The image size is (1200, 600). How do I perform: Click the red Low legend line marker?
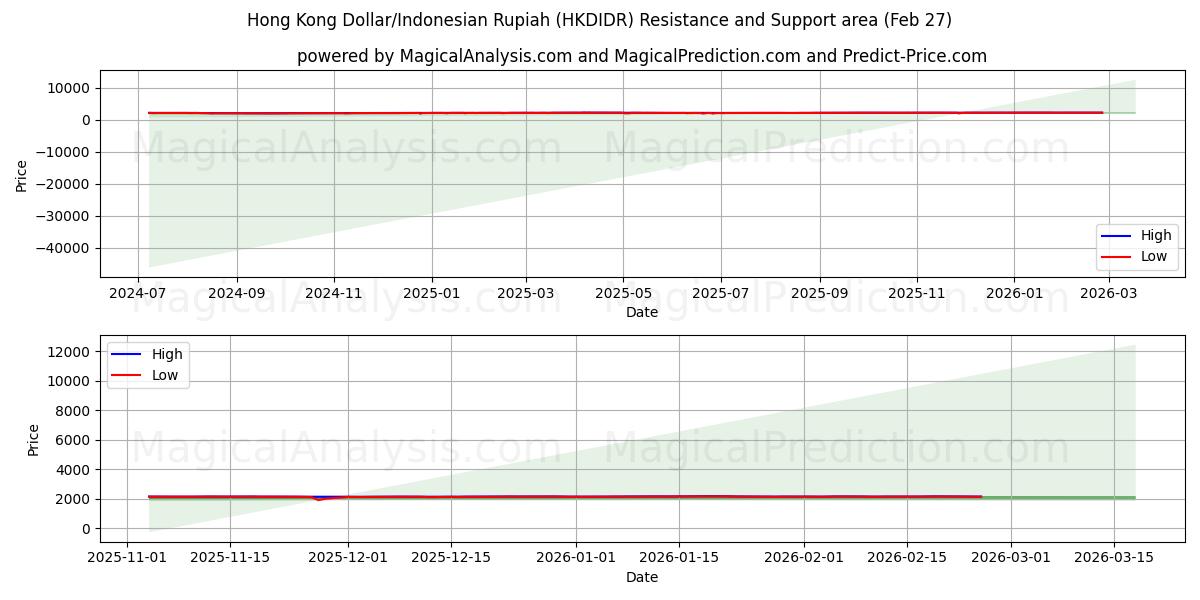[1115, 255]
